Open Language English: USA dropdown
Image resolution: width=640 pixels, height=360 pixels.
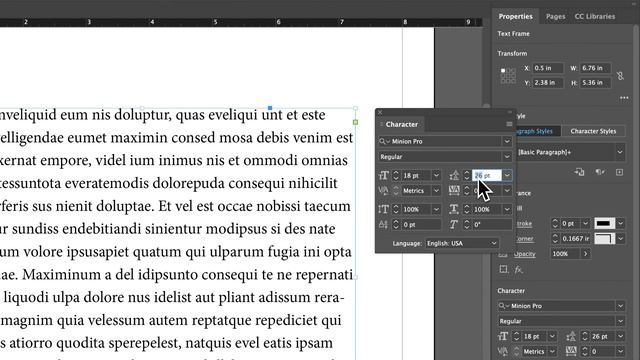click(x=462, y=243)
